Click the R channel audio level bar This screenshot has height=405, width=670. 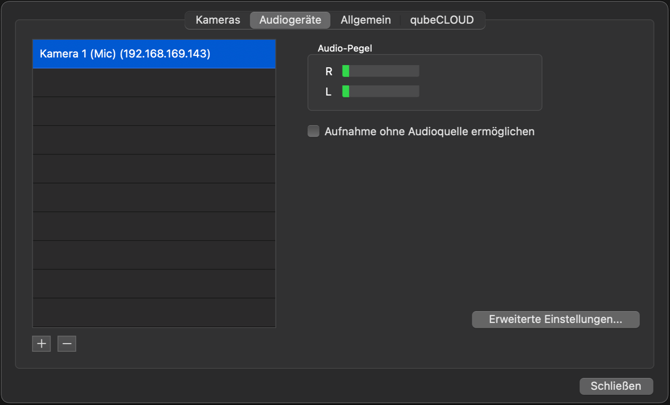point(380,71)
